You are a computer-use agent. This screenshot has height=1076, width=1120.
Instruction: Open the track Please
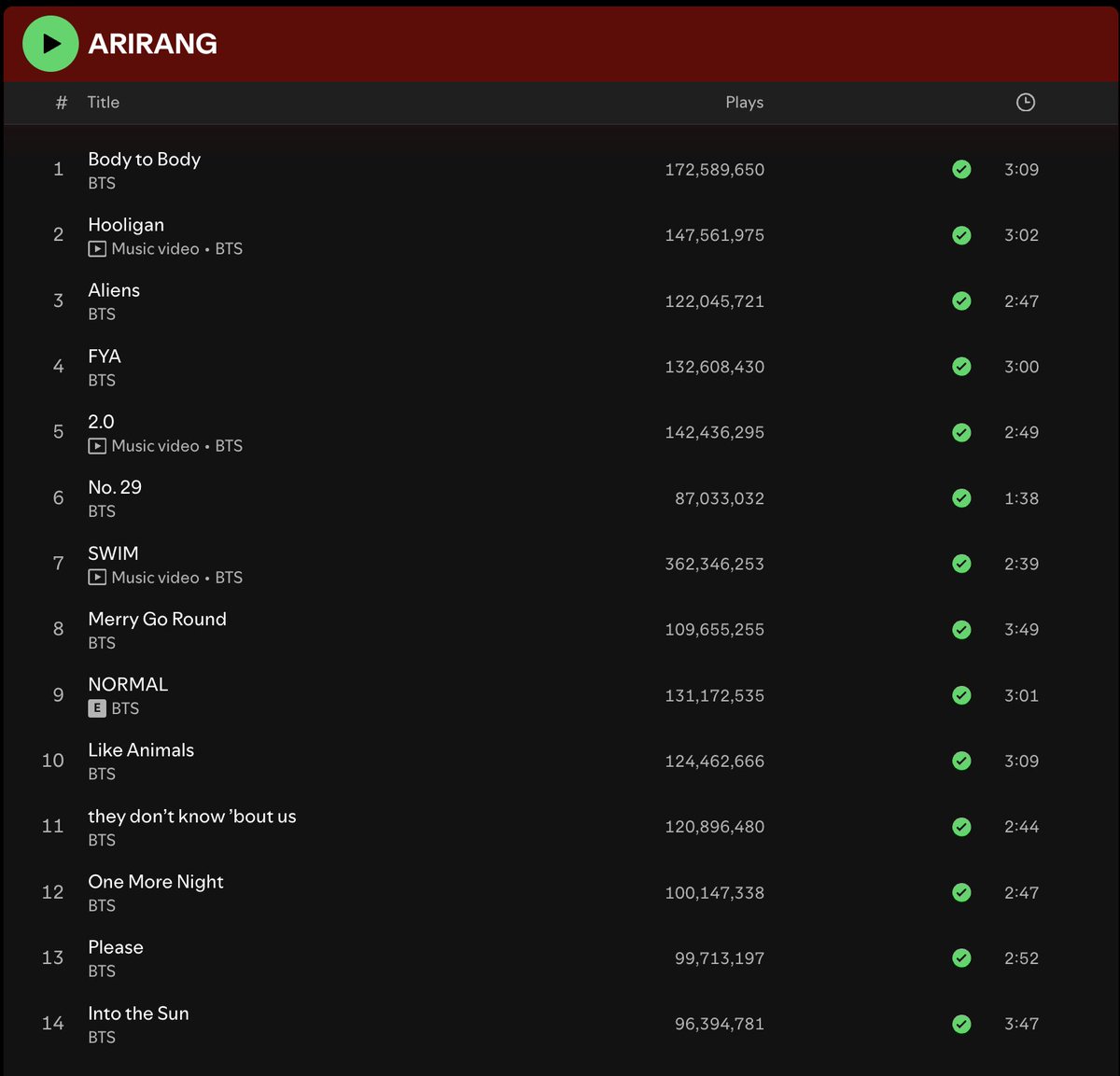click(x=116, y=947)
